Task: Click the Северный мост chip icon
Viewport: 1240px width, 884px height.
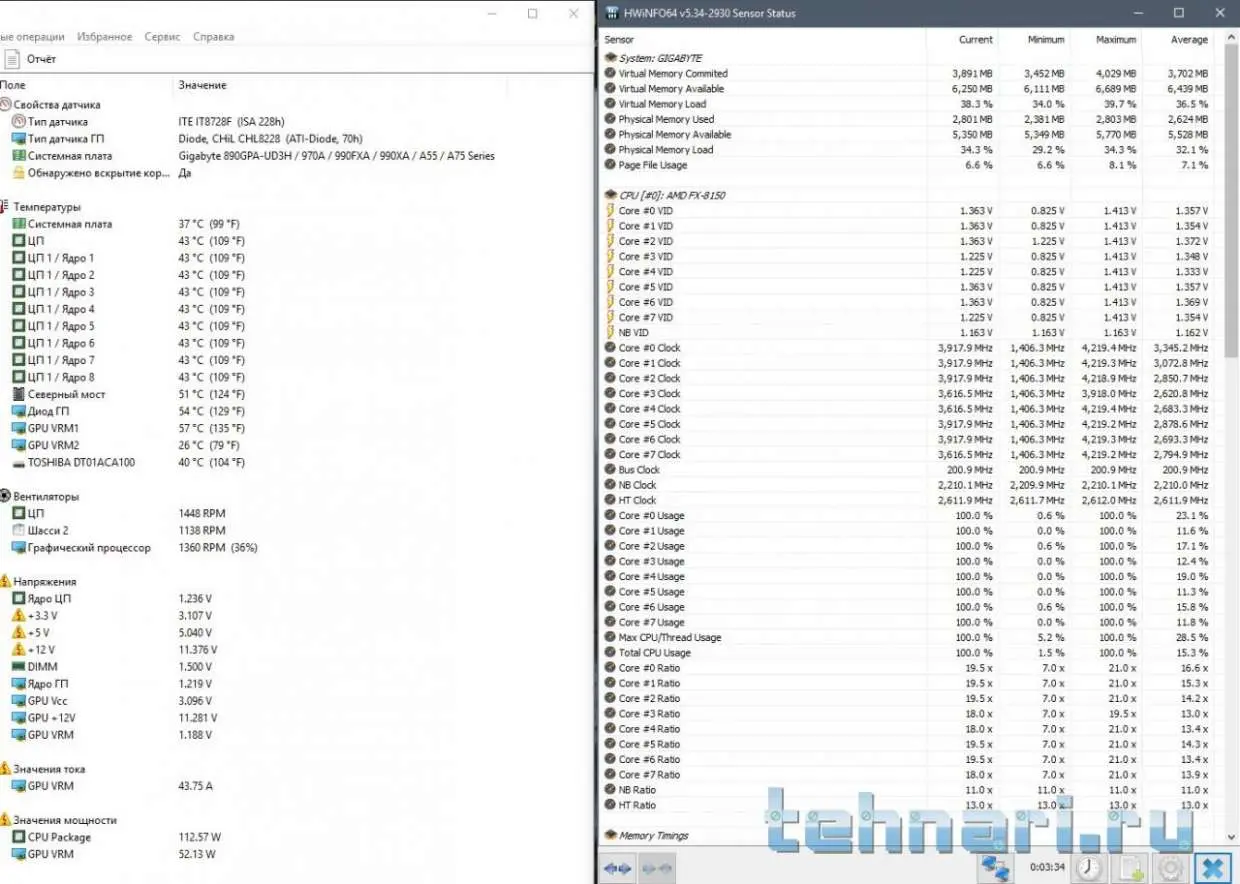Action: tap(19, 394)
